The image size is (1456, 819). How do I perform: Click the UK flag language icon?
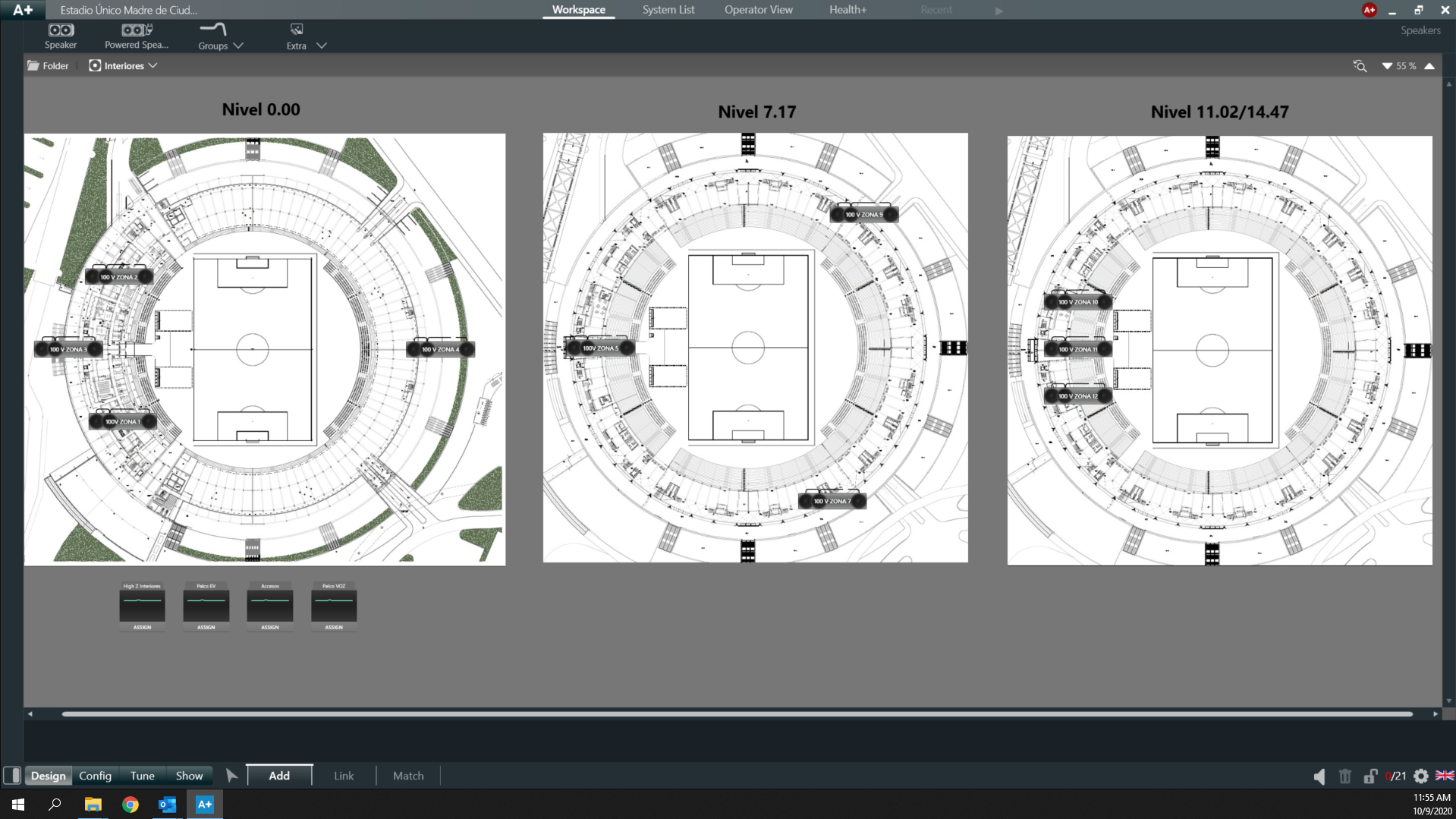1445,776
